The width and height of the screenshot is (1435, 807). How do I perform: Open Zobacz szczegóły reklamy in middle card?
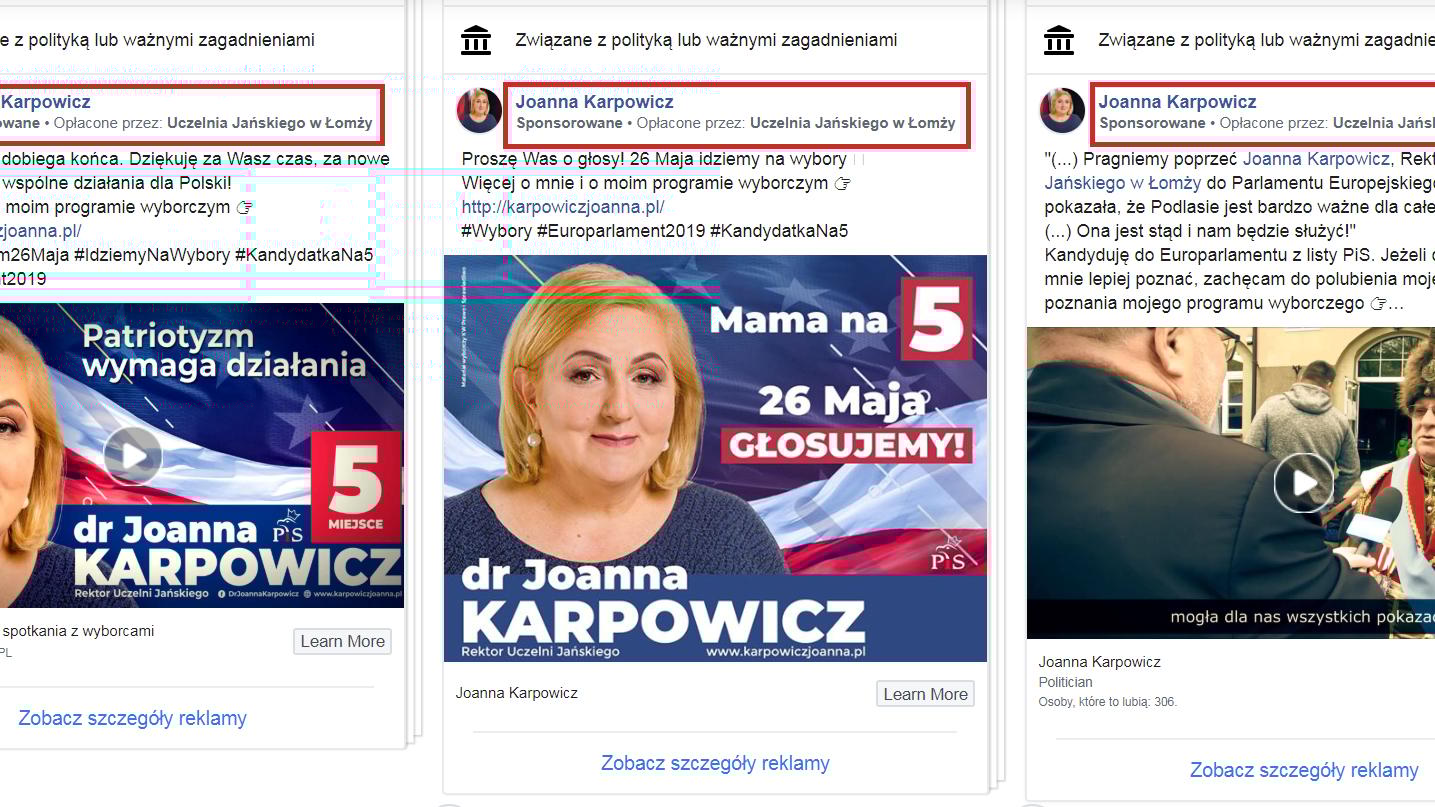pyautogui.click(x=715, y=763)
